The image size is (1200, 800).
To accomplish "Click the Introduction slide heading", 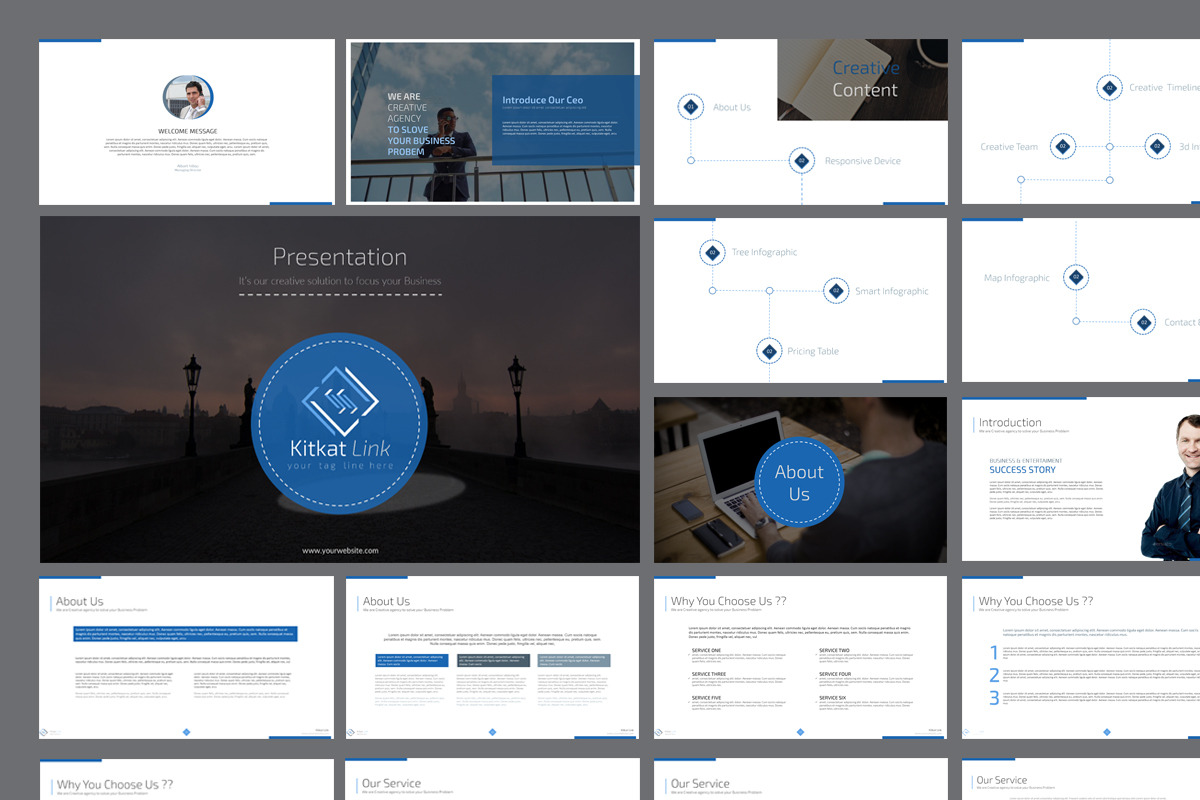I will pyautogui.click(x=1010, y=423).
